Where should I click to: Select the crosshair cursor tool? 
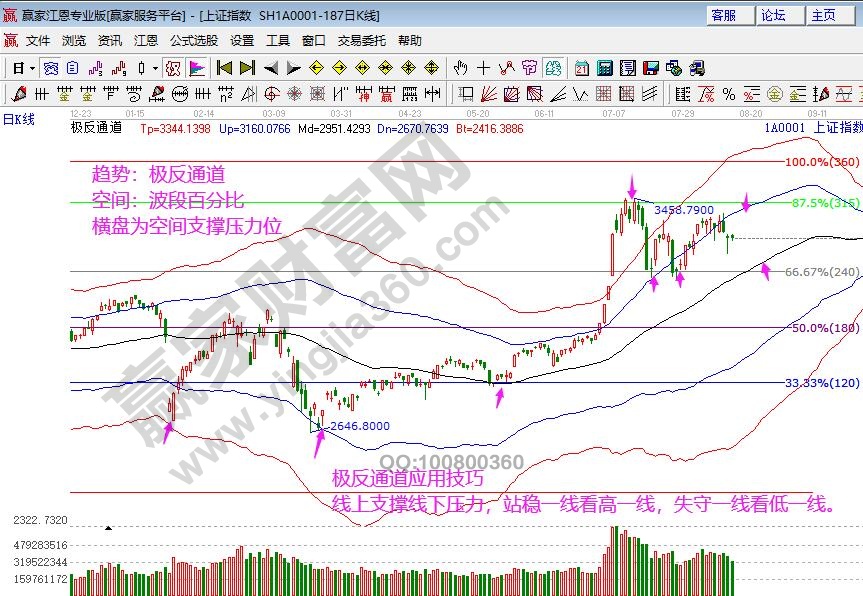[x=484, y=68]
